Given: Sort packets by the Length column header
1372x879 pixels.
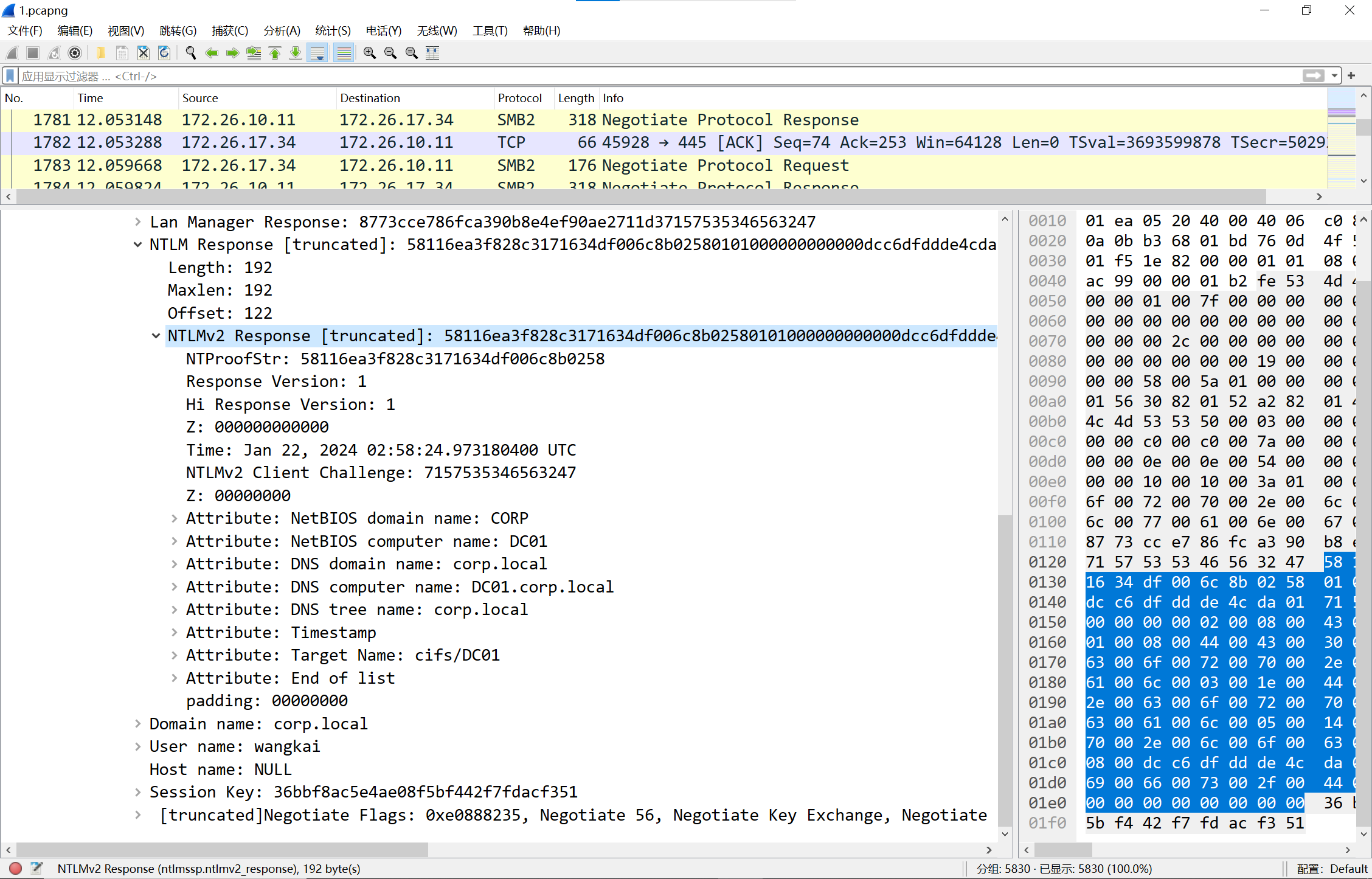Looking at the screenshot, I should tap(576, 98).
